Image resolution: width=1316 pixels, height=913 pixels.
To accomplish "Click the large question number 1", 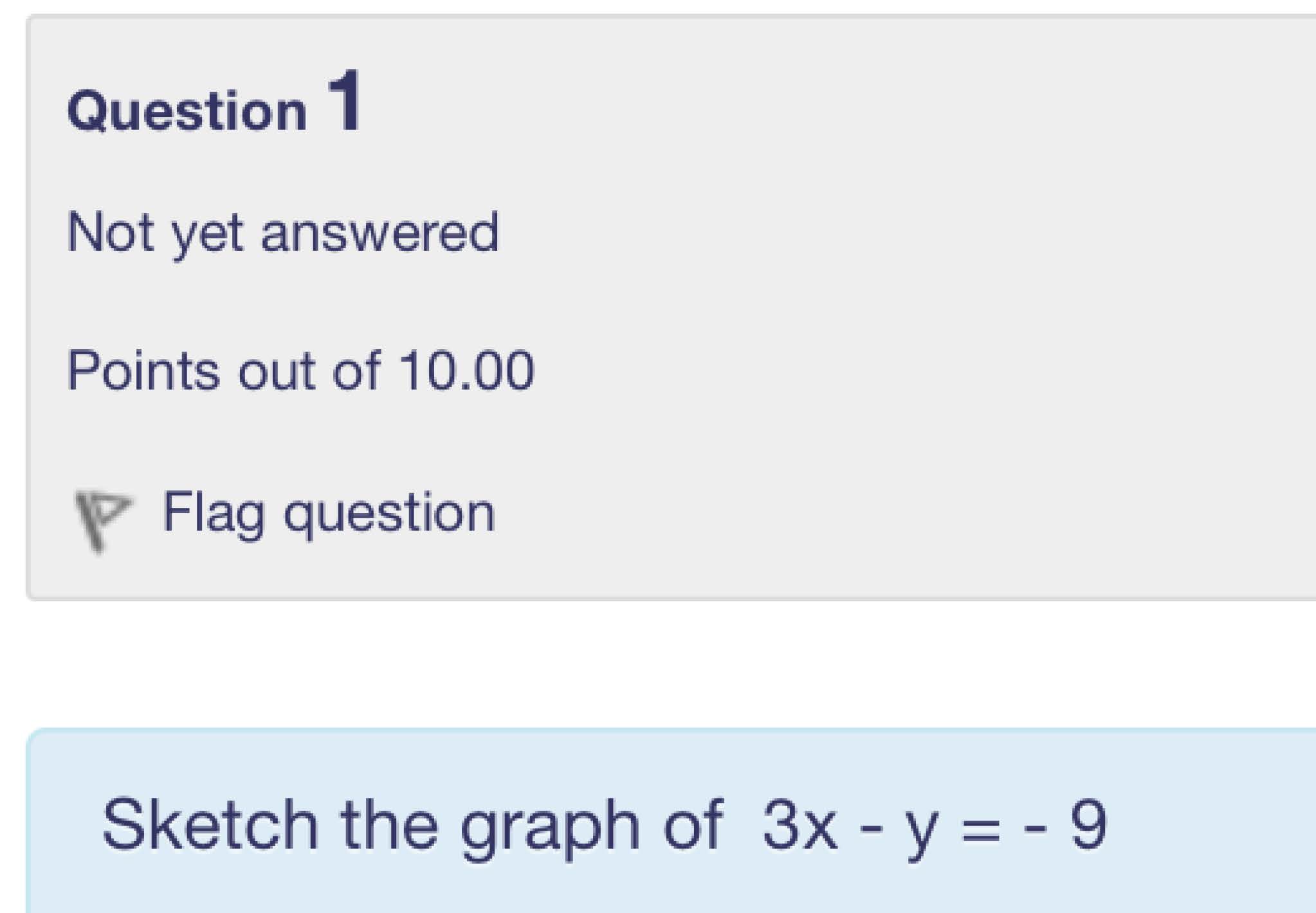I will pyautogui.click(x=346, y=102).
